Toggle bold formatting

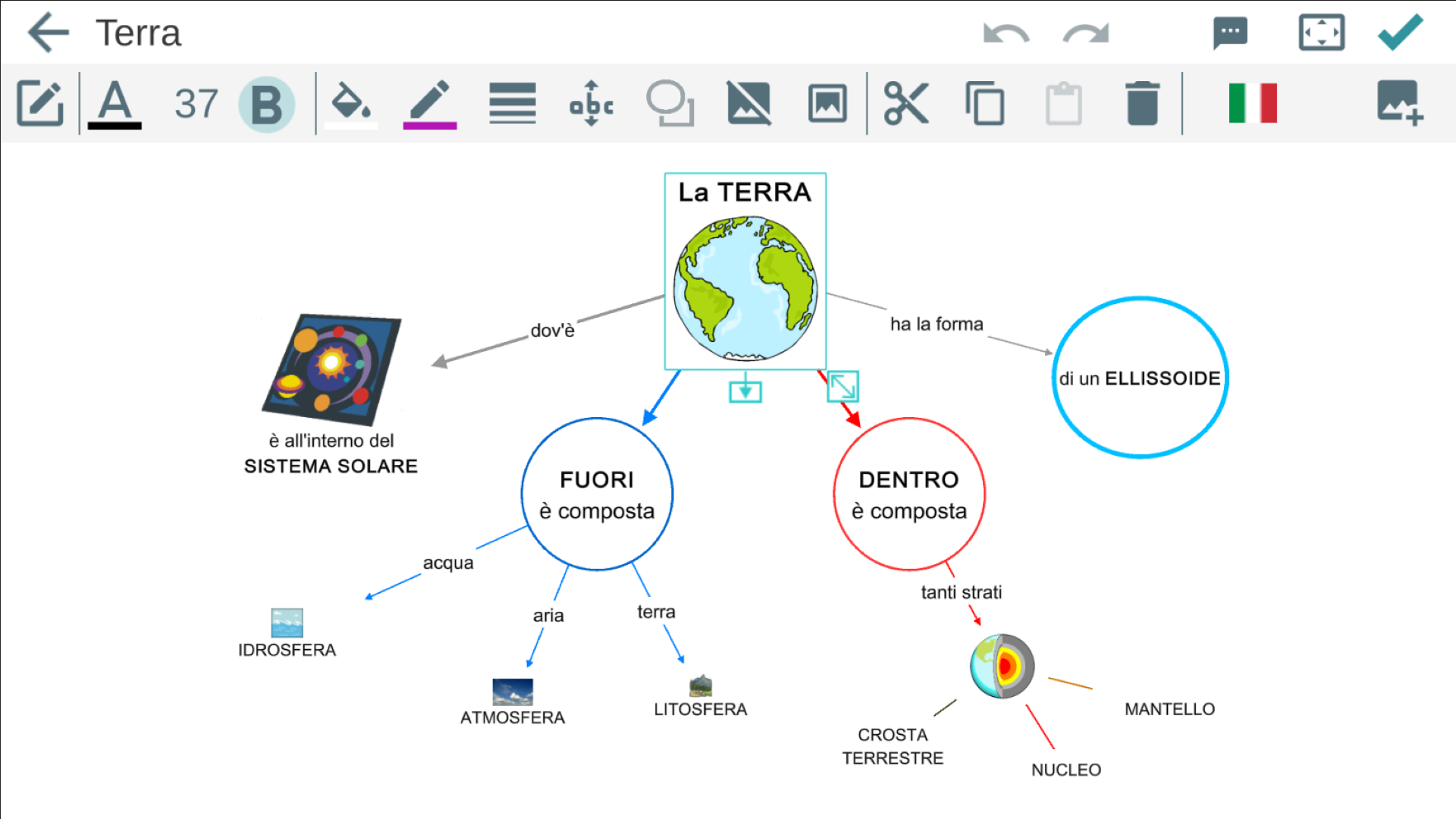click(266, 105)
